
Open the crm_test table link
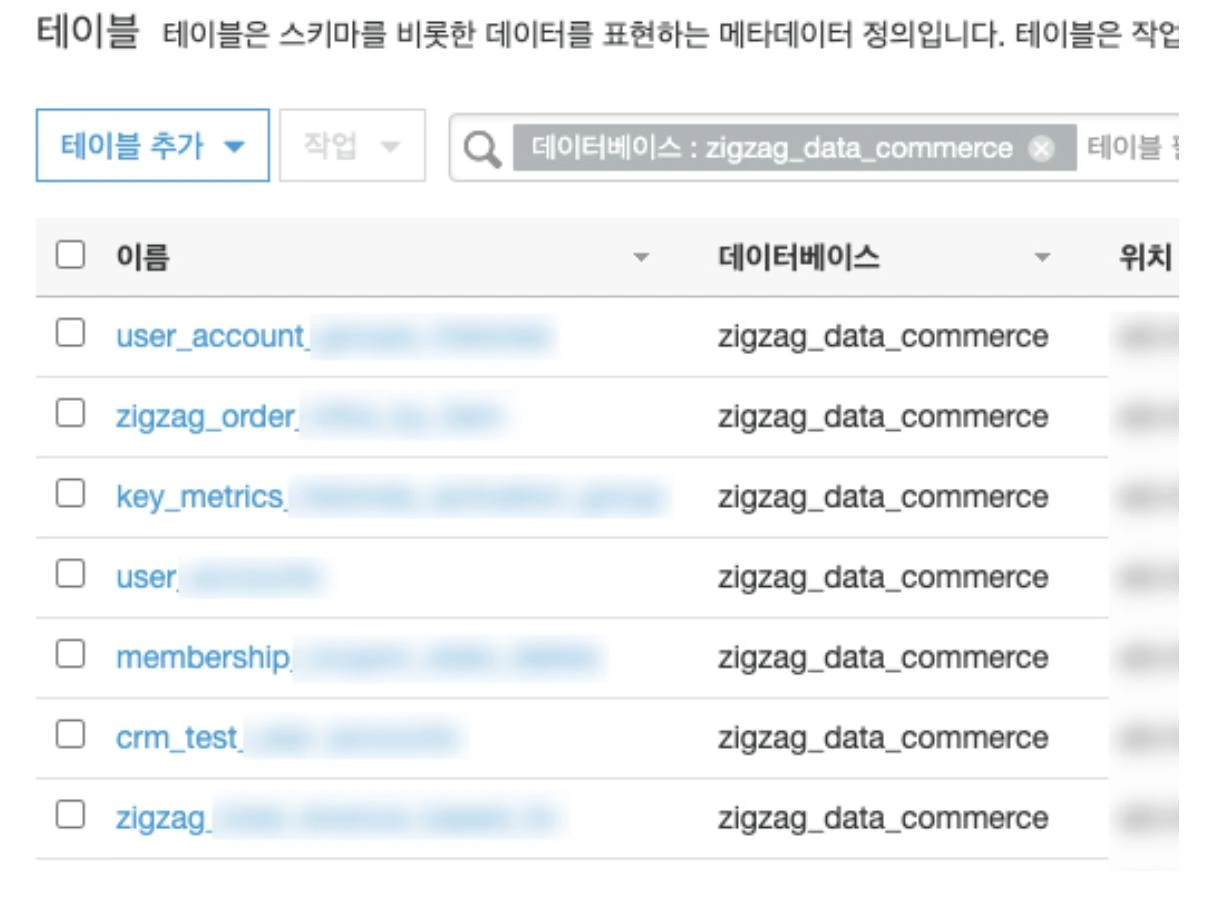pyautogui.click(x=287, y=738)
